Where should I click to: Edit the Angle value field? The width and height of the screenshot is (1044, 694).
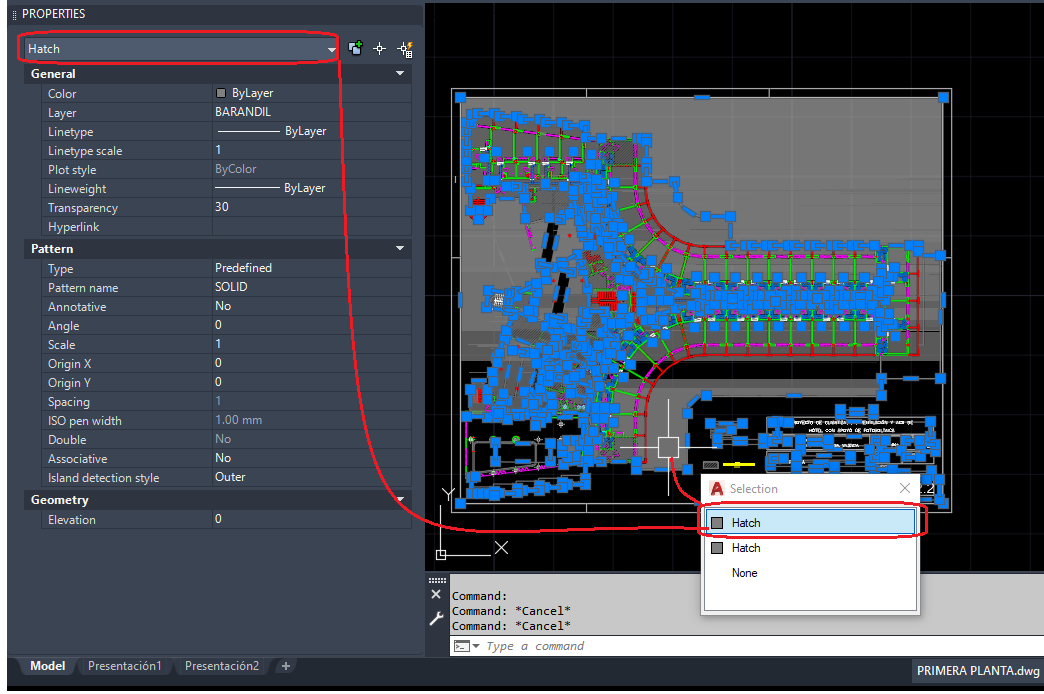pos(312,325)
